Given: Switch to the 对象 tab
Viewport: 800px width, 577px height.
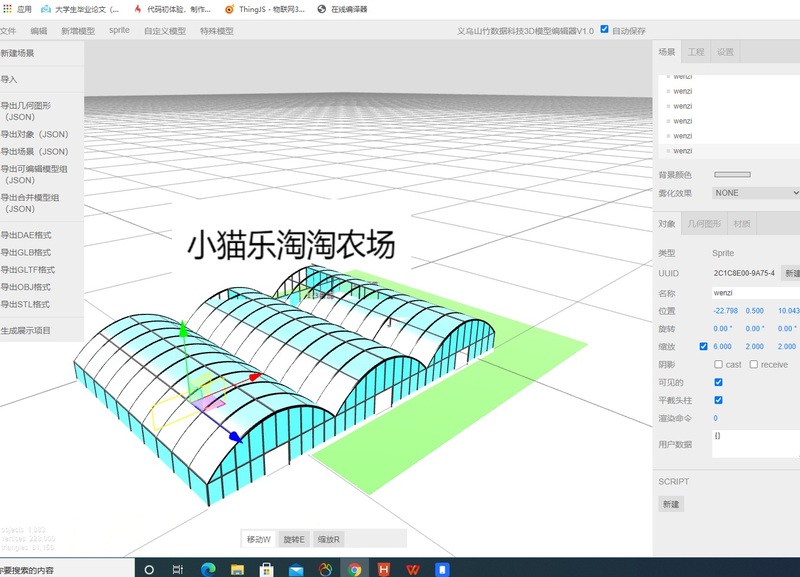Looking at the screenshot, I should pos(667,224).
